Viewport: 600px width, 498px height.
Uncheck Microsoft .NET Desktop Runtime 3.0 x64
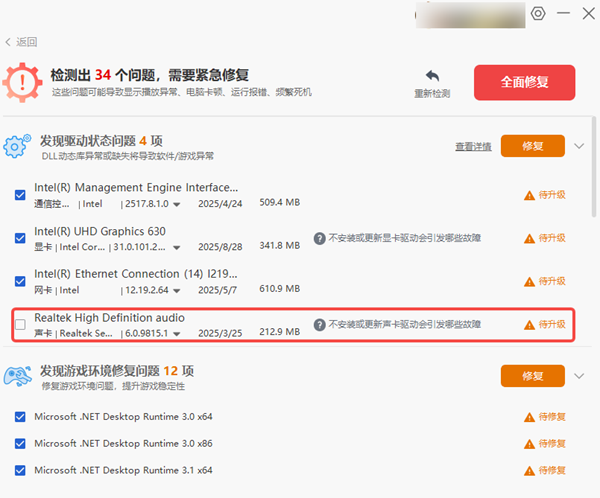(20, 416)
